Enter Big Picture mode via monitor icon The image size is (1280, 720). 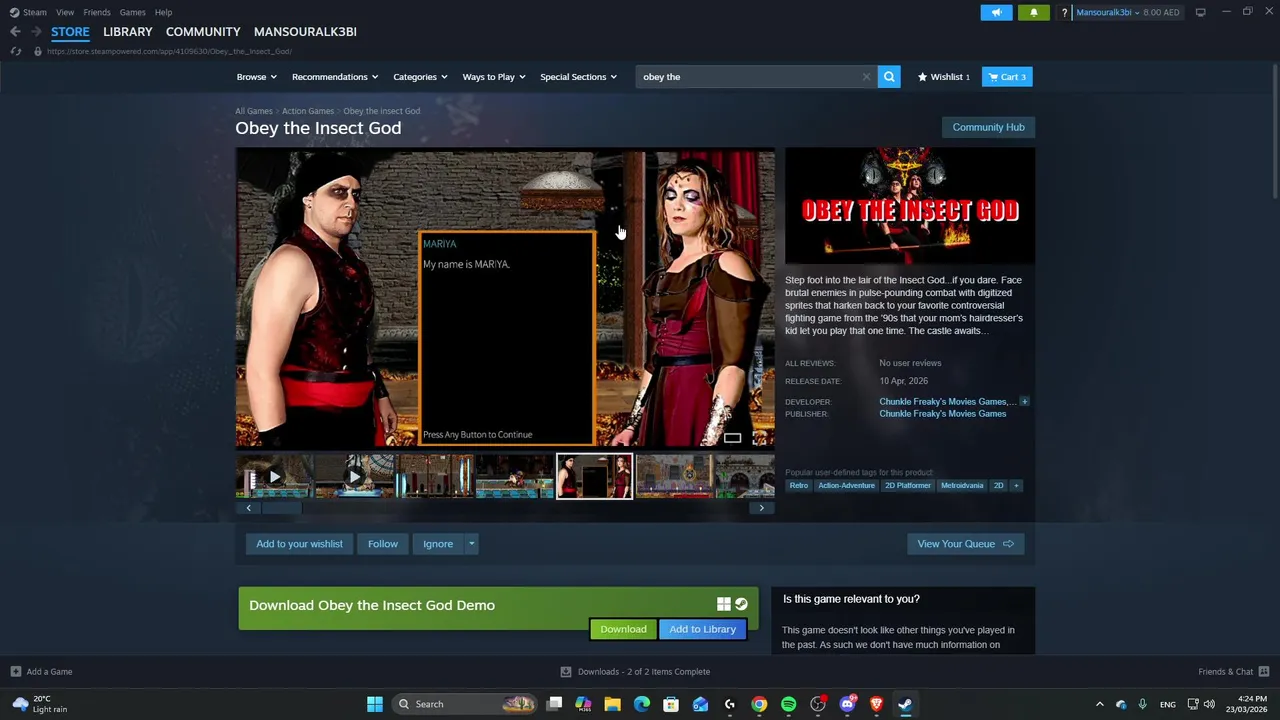click(1200, 12)
